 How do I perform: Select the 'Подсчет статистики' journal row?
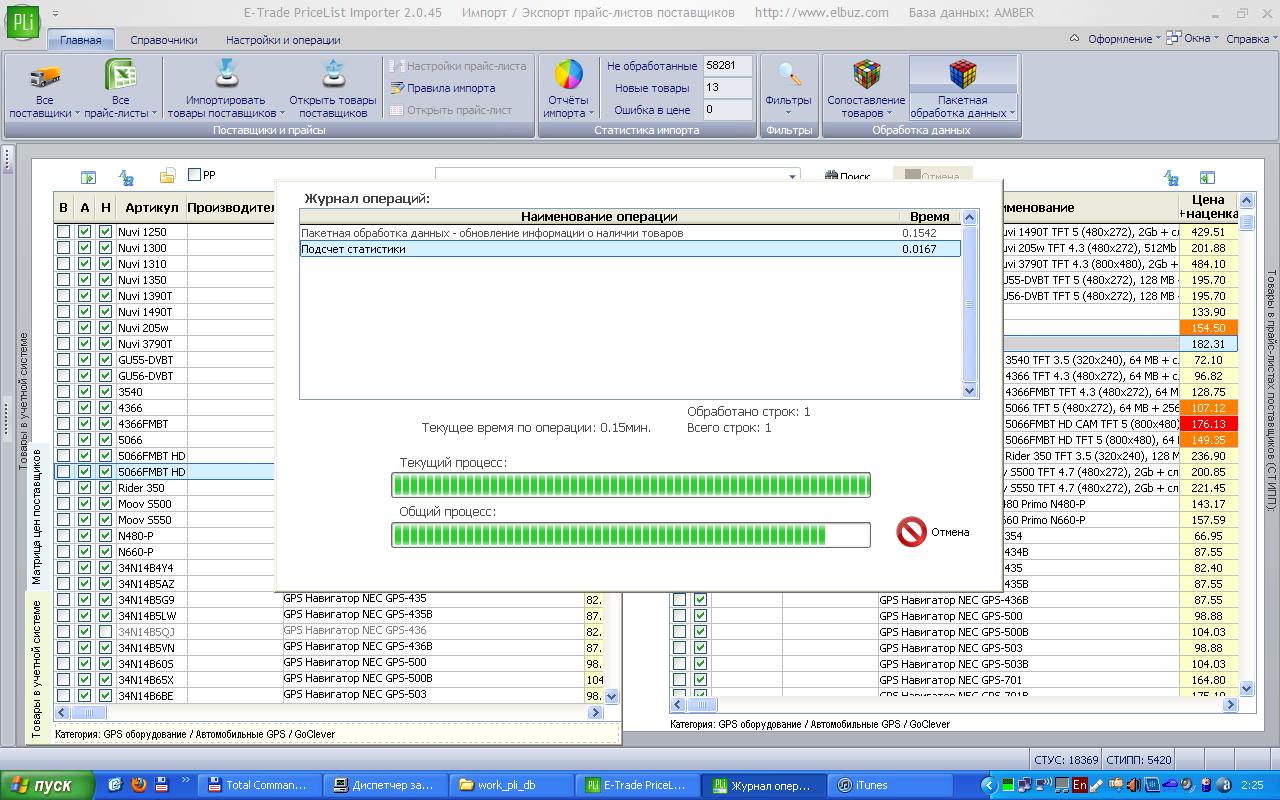pyautogui.click(x=630, y=249)
